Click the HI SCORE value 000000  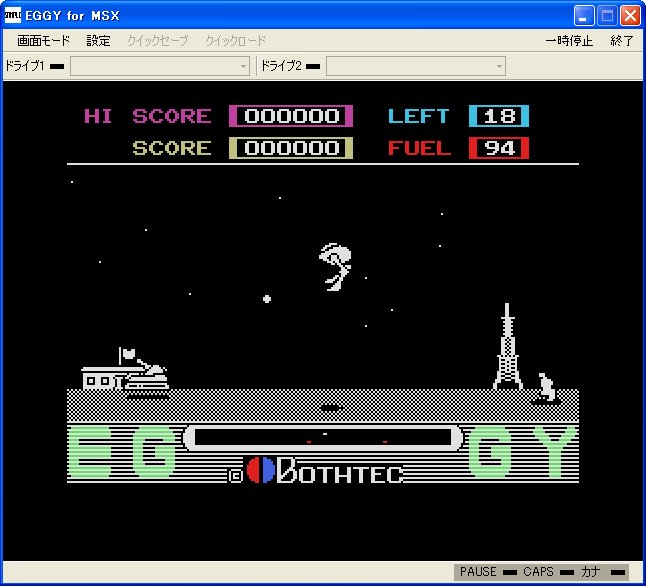pyautogui.click(x=291, y=116)
